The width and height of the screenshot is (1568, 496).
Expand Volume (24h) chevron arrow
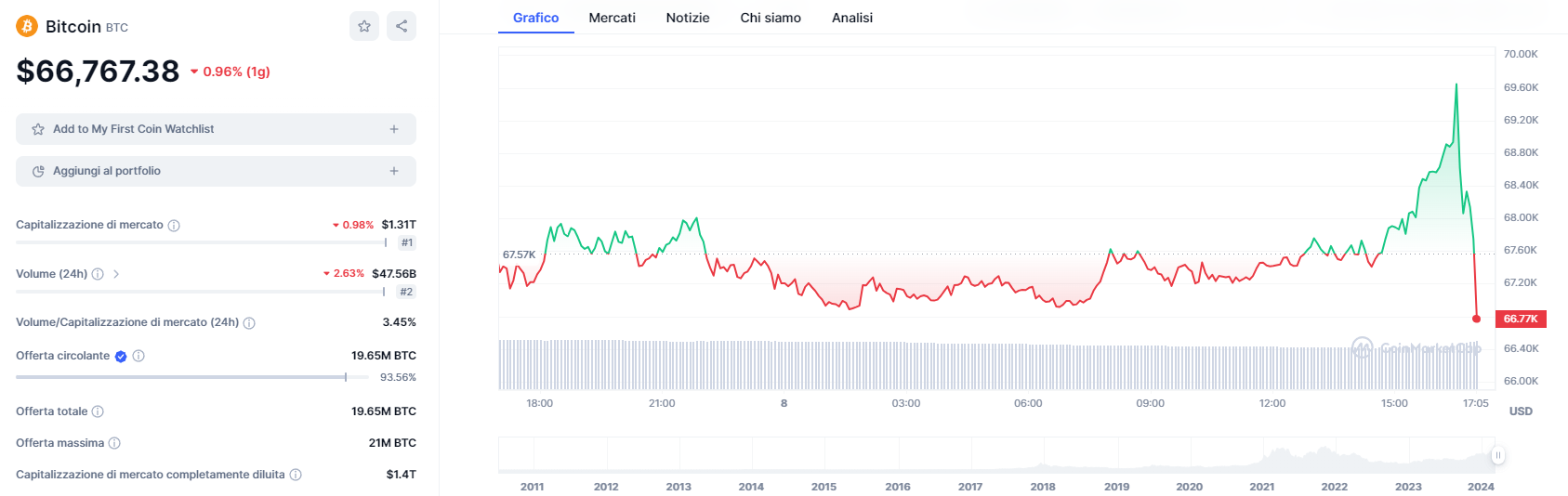(116, 274)
